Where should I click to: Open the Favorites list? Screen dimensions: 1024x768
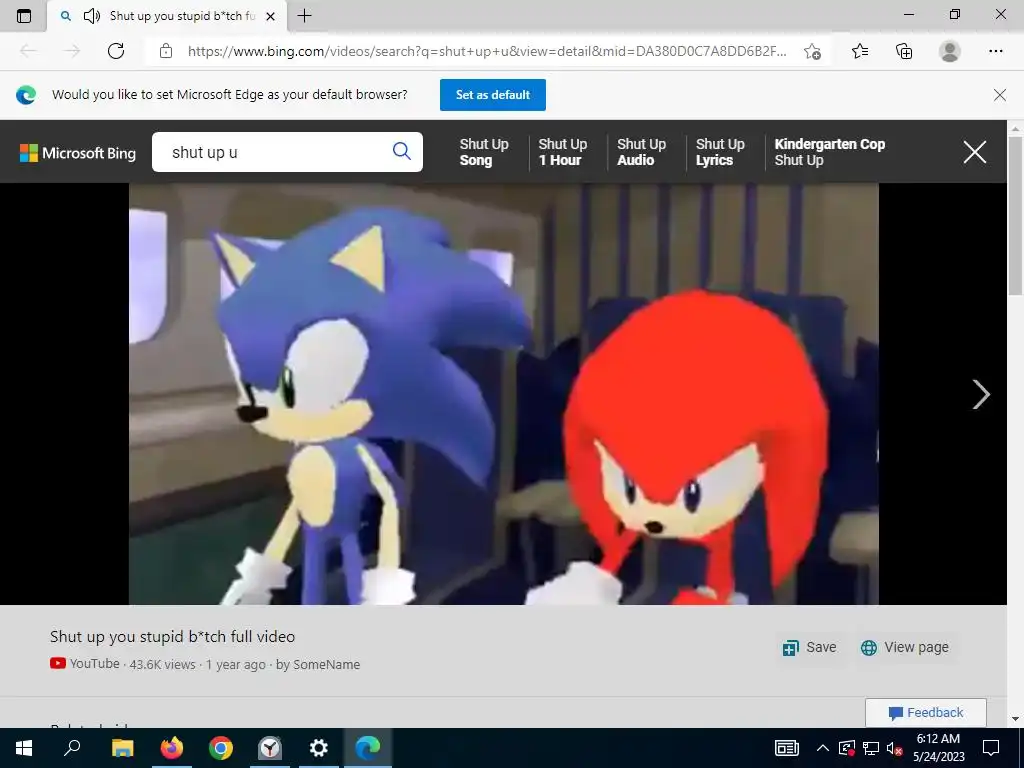[x=860, y=51]
